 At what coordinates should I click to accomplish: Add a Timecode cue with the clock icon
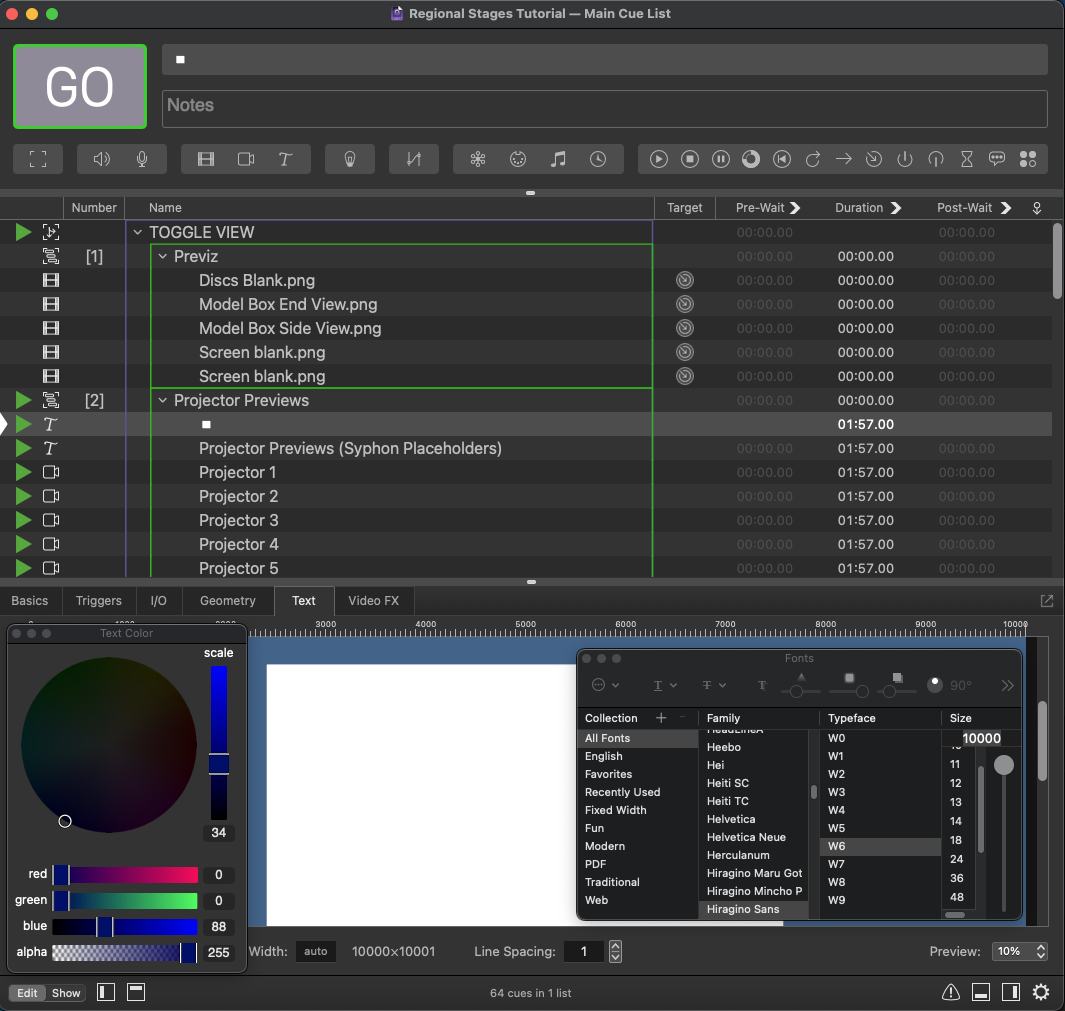(x=598, y=159)
